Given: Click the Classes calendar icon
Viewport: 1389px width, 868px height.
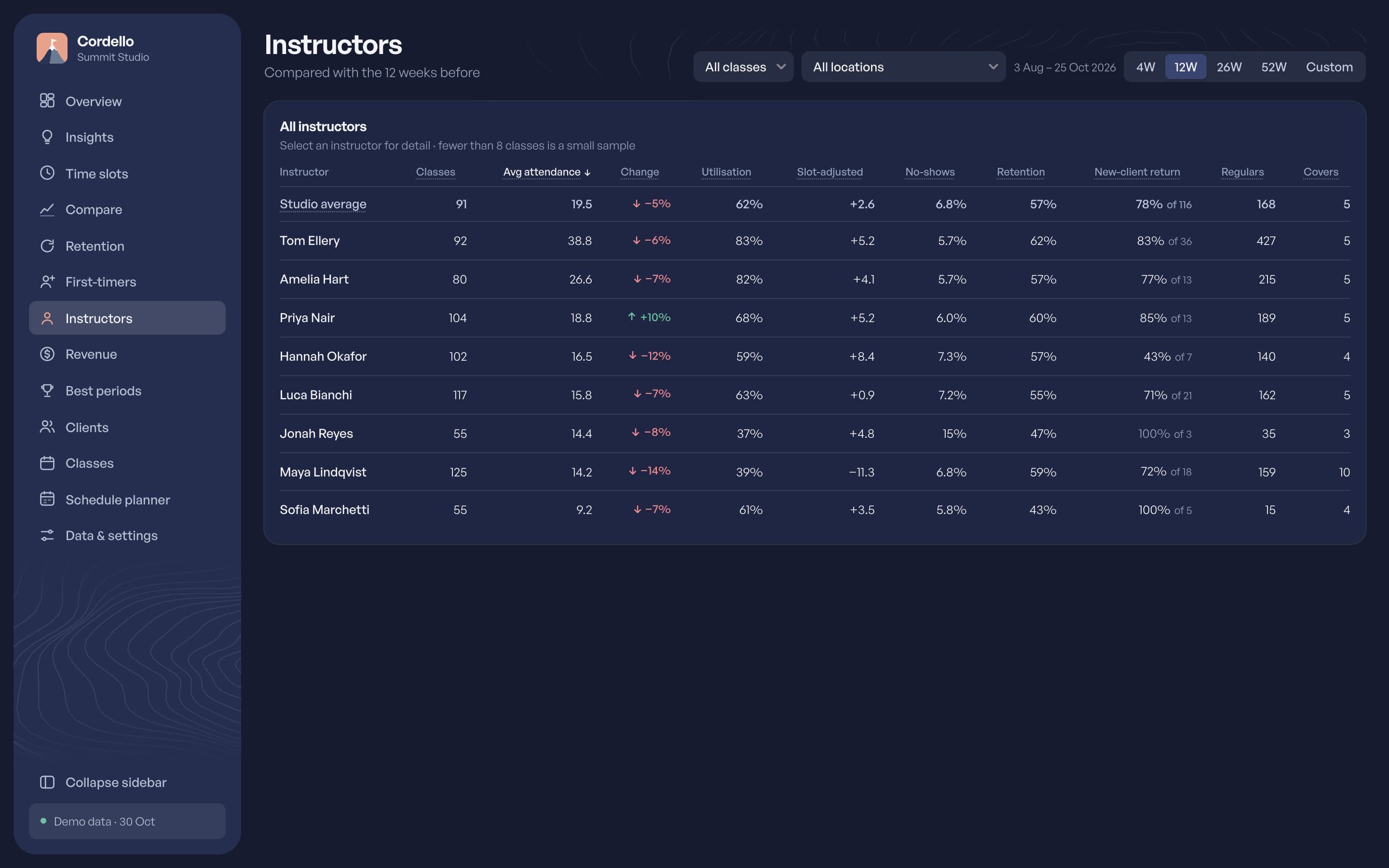Looking at the screenshot, I should point(47,463).
